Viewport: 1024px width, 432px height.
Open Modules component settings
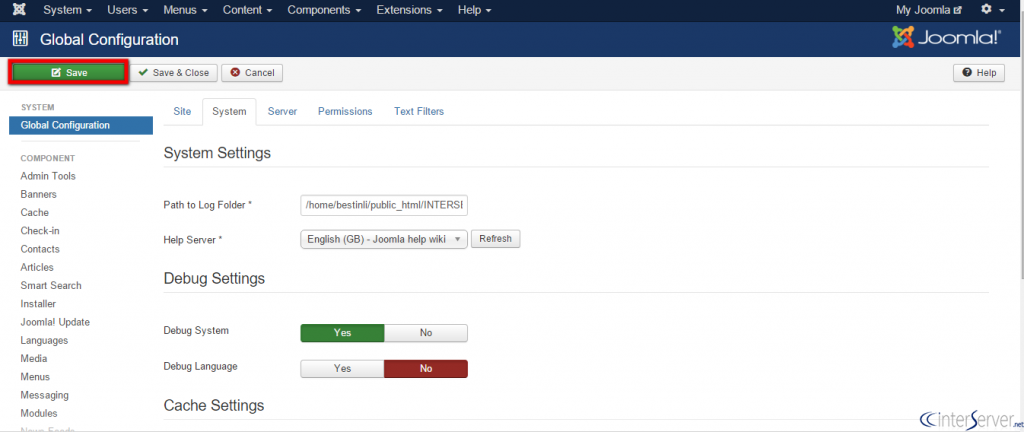coord(39,414)
